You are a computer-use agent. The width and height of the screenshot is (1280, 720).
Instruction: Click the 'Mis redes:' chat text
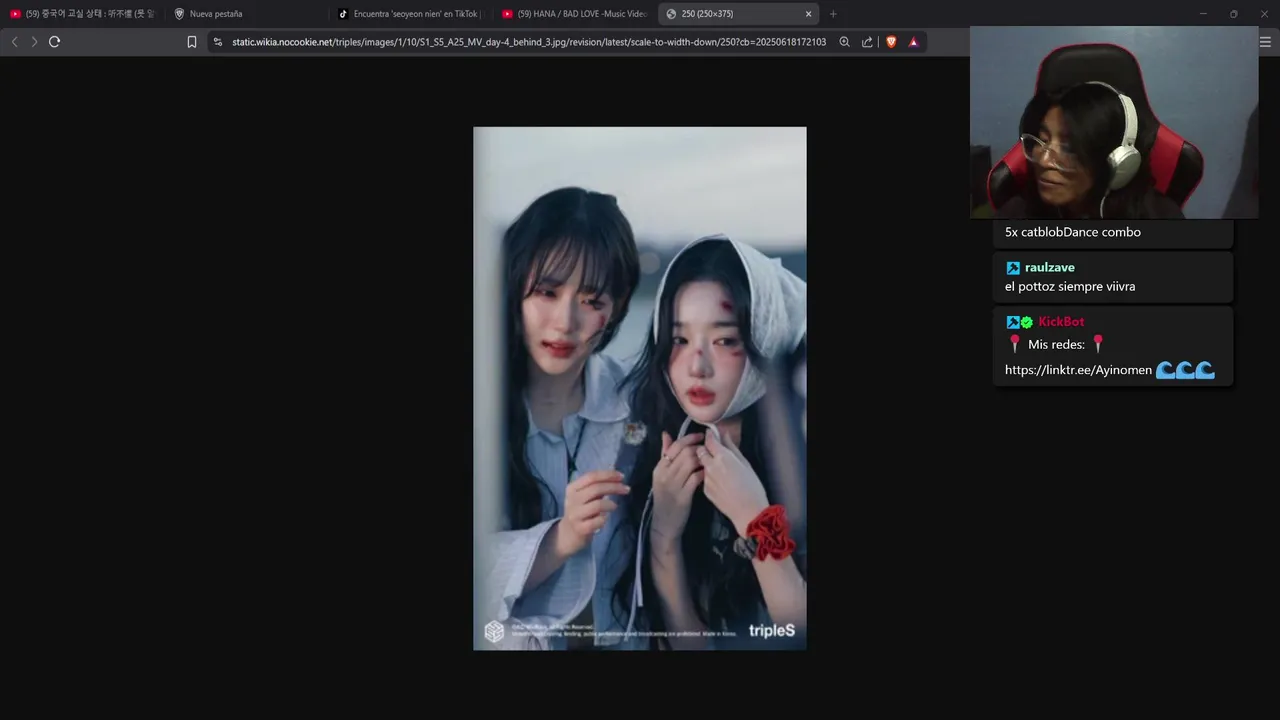coord(1056,344)
